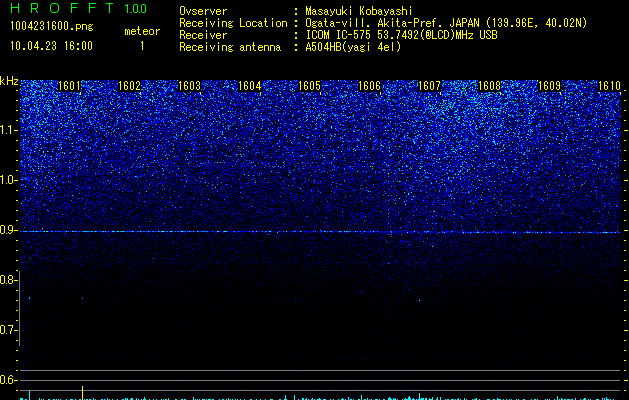Viewport: 629px width, 400px height.
Task: Click observer name Masayuki Kobayashi
Action: [x=359, y=11]
